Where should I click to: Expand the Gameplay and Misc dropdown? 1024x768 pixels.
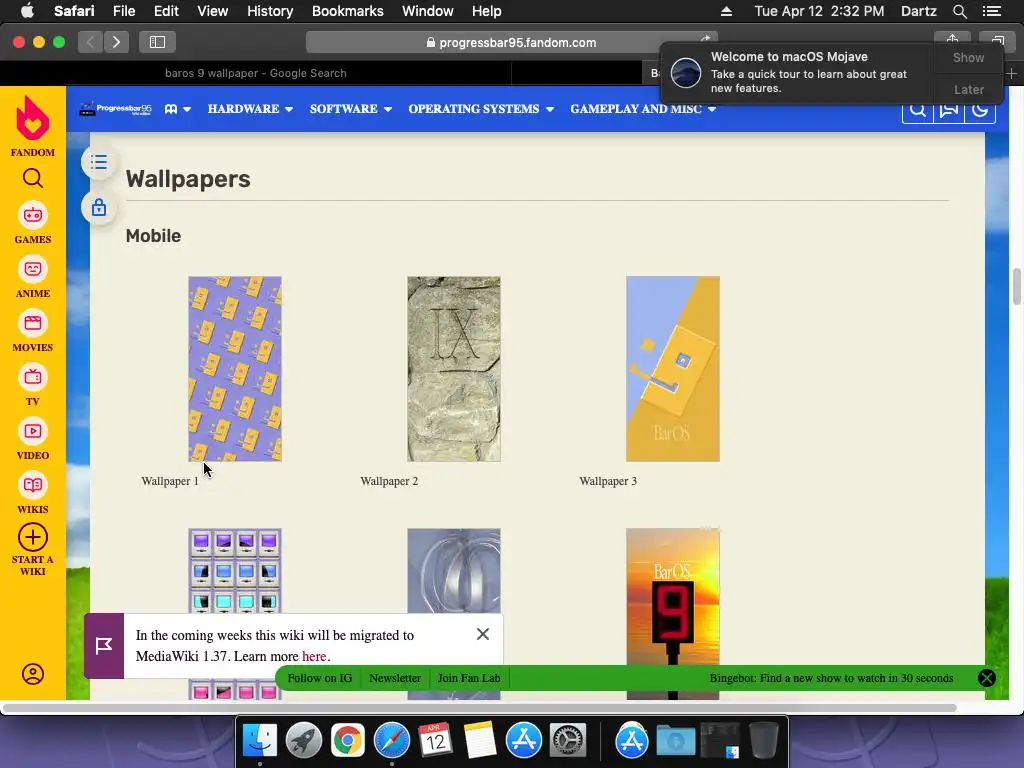pyautogui.click(x=643, y=109)
